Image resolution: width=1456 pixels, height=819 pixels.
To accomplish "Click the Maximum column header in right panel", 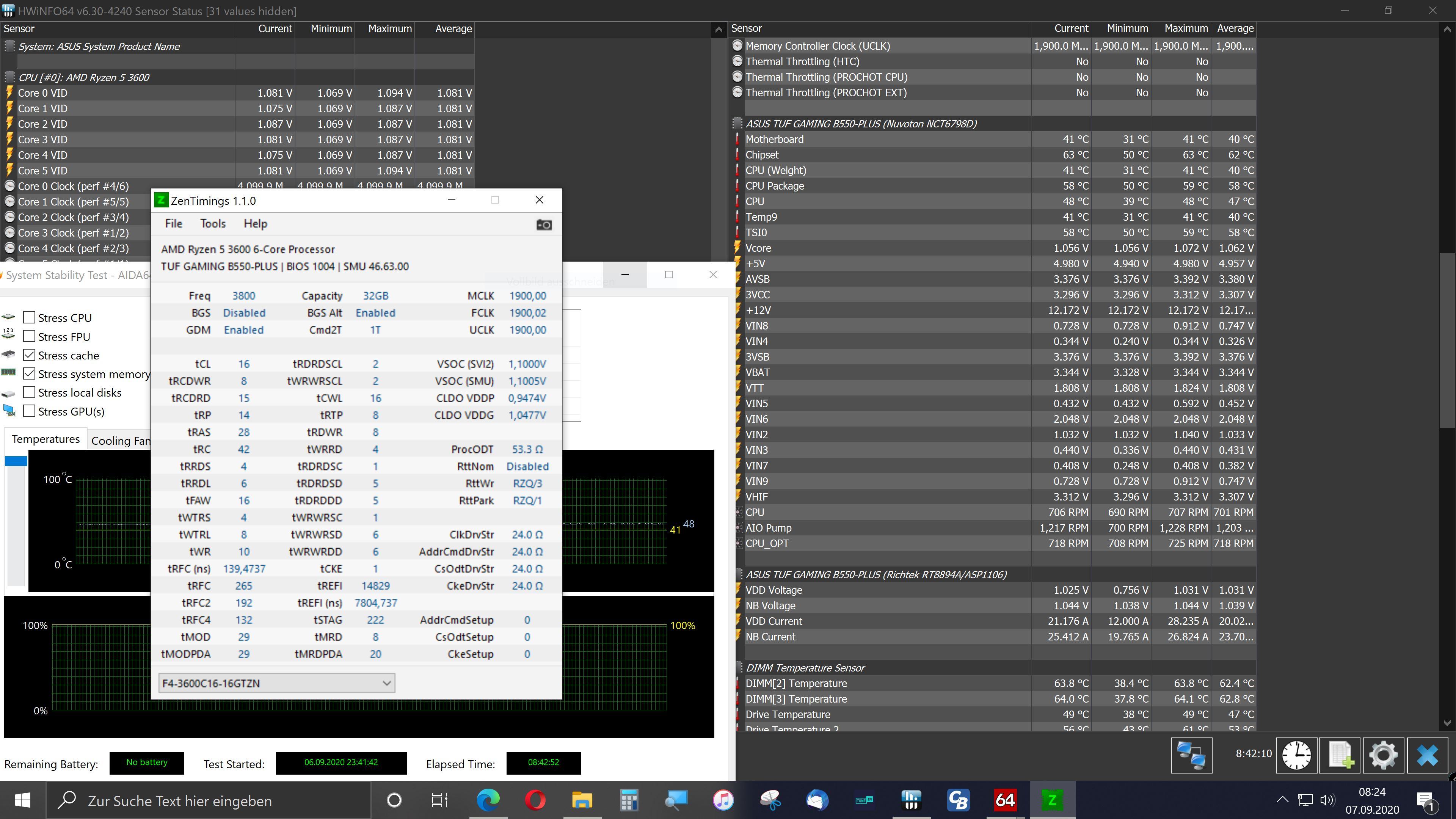I will coord(1181,28).
